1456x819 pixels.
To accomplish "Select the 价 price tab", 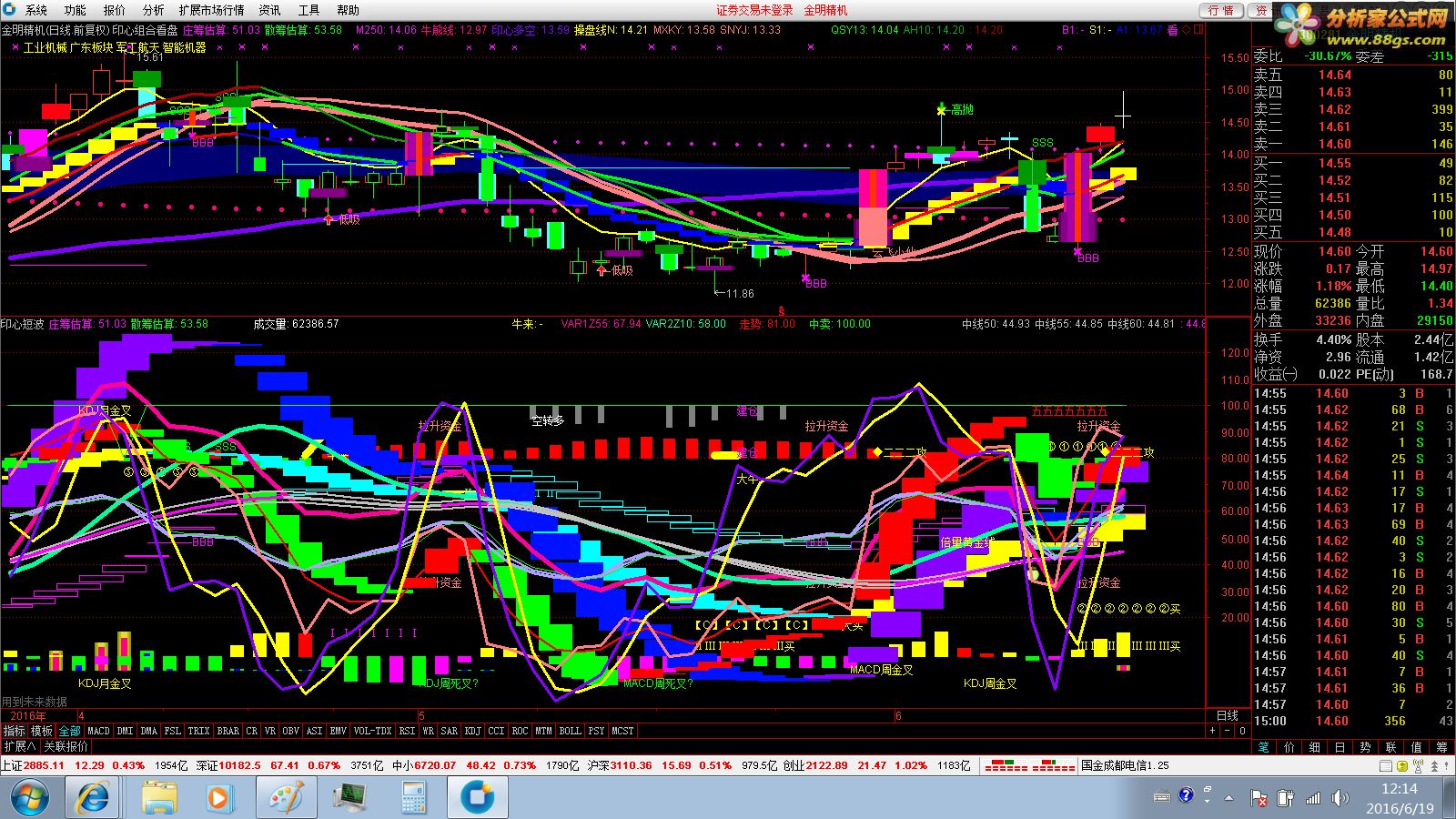I will coord(1289,747).
